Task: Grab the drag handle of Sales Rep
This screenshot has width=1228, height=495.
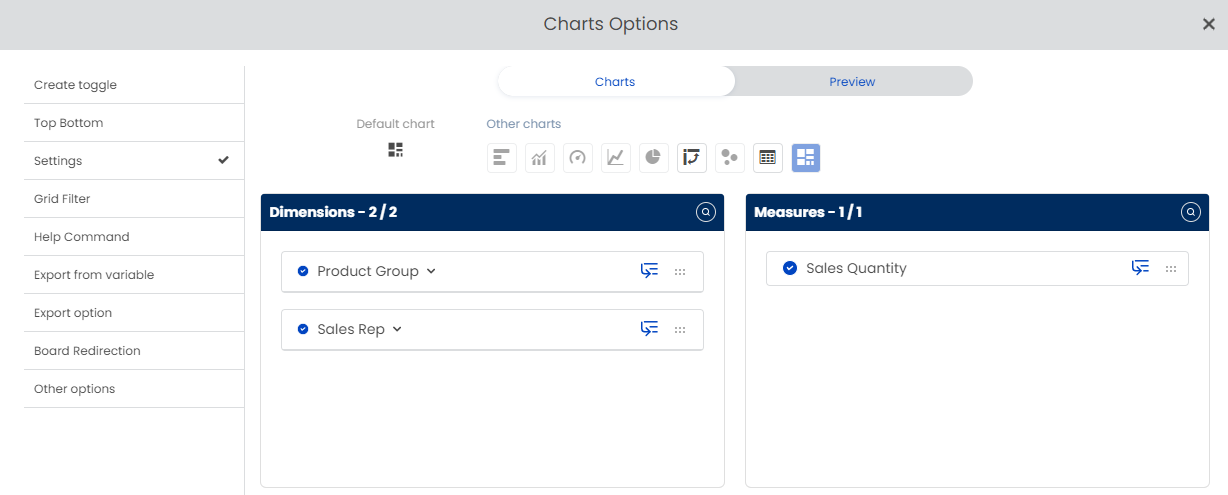Action: coord(680,330)
